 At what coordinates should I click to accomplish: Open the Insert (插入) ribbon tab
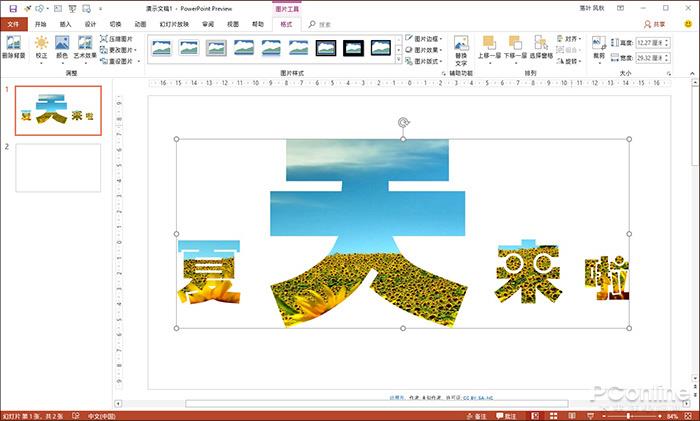pyautogui.click(x=65, y=22)
